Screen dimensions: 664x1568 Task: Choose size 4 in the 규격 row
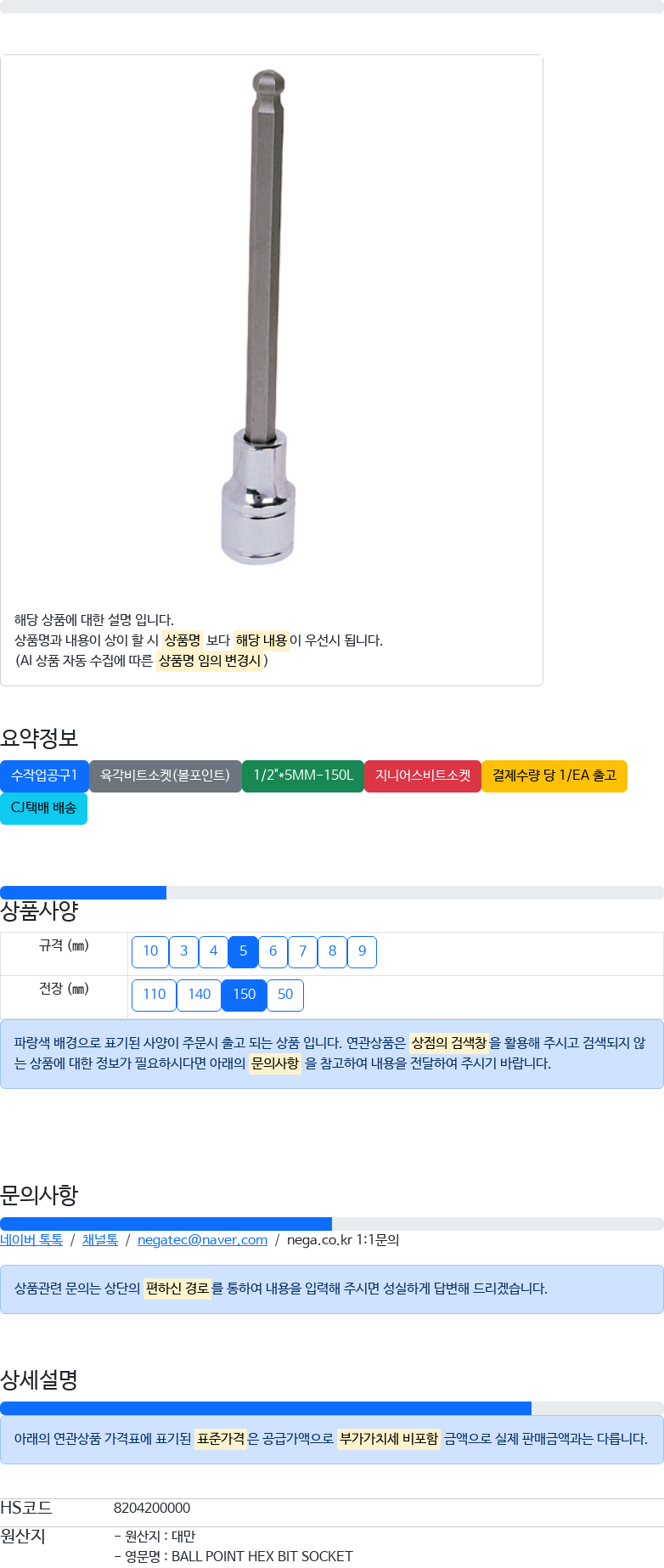tap(213, 951)
